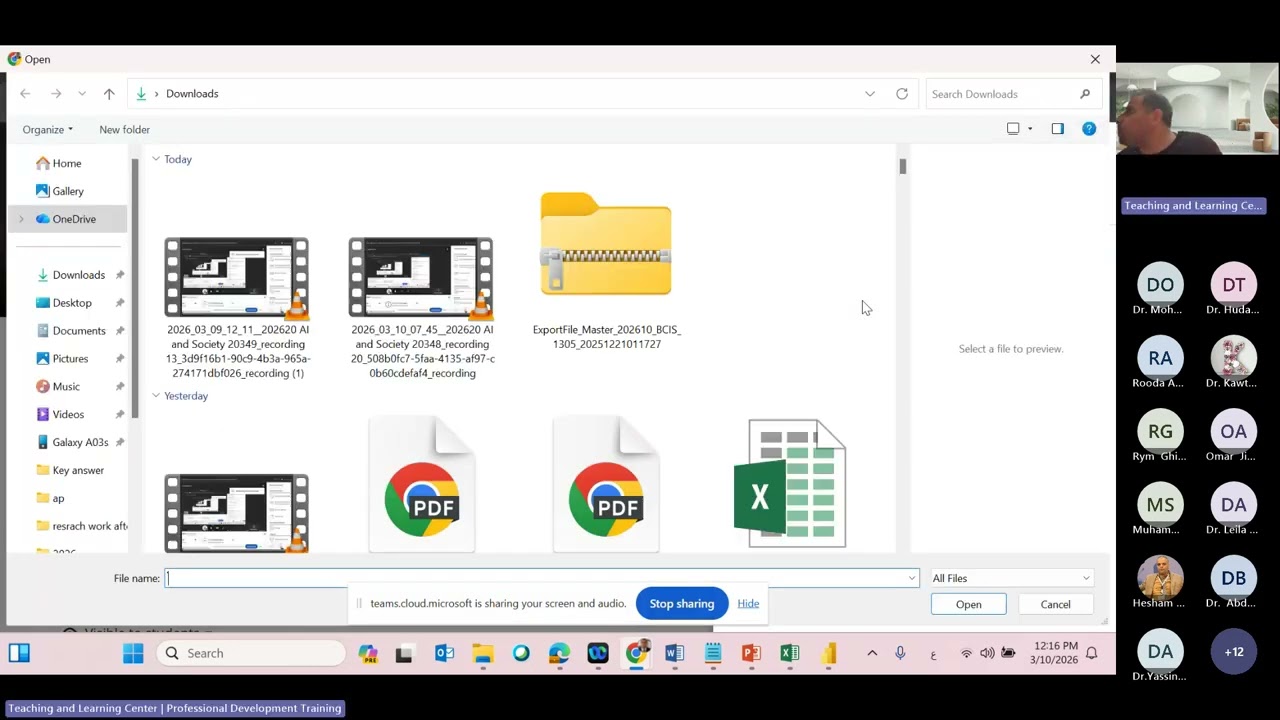The width and height of the screenshot is (1280, 720).
Task: Select the video file under Yesterday
Action: click(237, 512)
